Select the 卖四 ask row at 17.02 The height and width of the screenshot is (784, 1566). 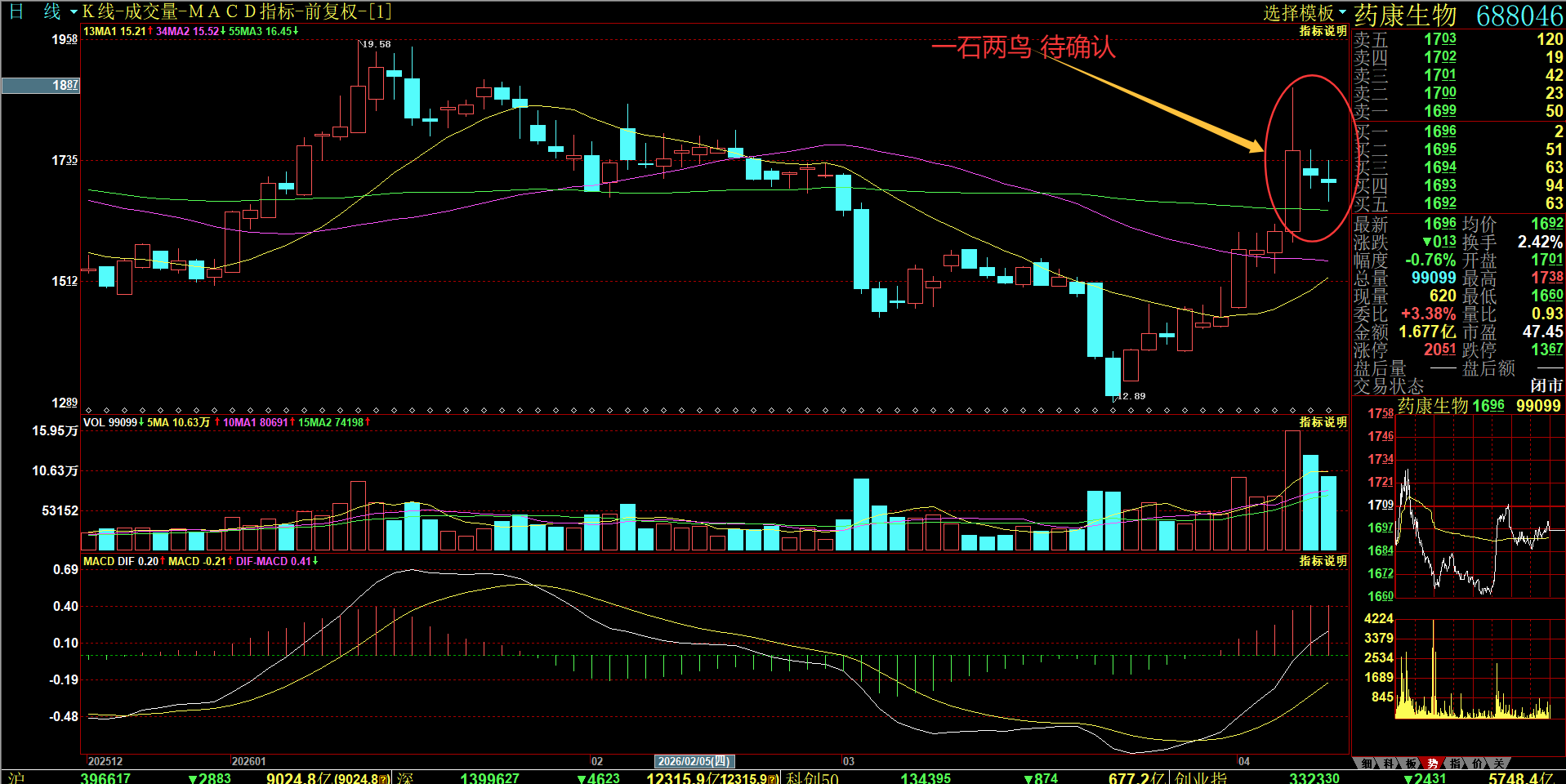[x=1458, y=57]
